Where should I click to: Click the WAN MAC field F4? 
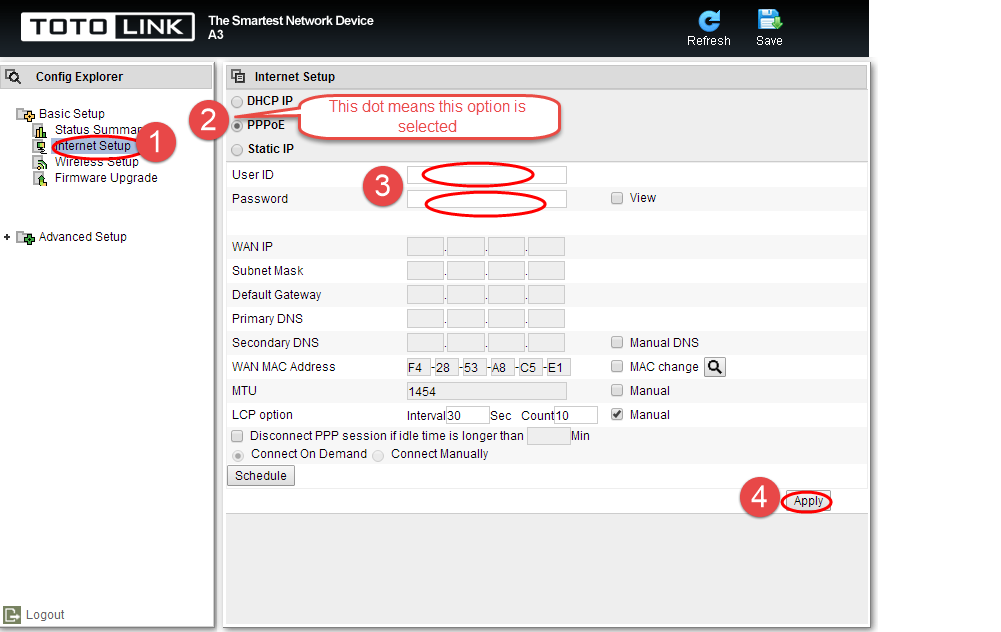coord(419,367)
